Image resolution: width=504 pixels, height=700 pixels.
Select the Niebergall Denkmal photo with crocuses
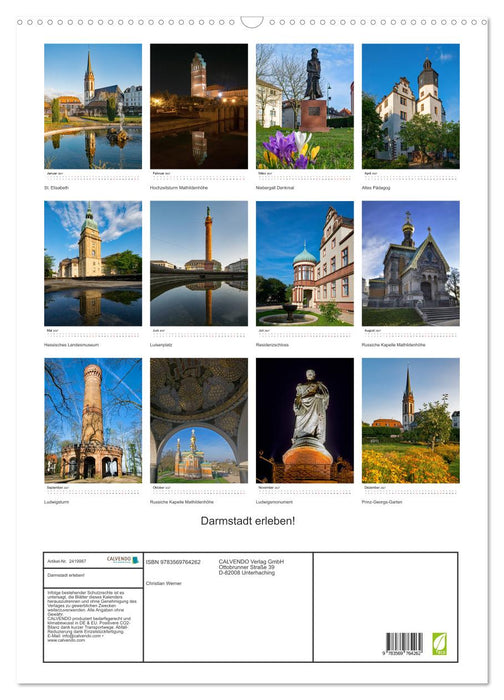pyautogui.click(x=305, y=106)
